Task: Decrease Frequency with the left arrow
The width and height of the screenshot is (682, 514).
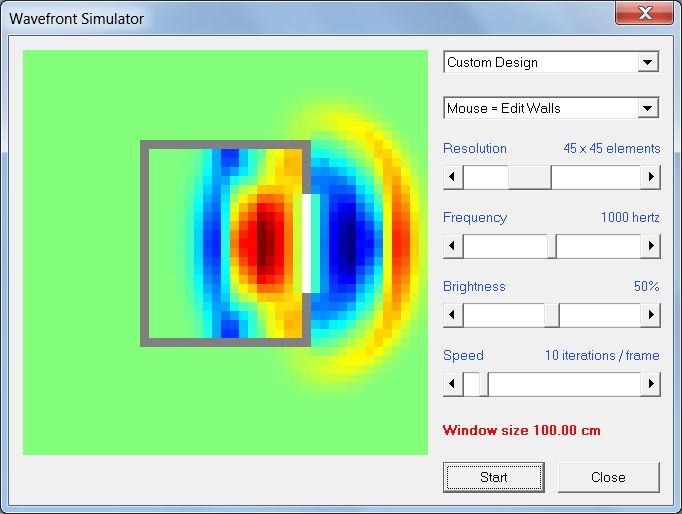Action: click(453, 246)
